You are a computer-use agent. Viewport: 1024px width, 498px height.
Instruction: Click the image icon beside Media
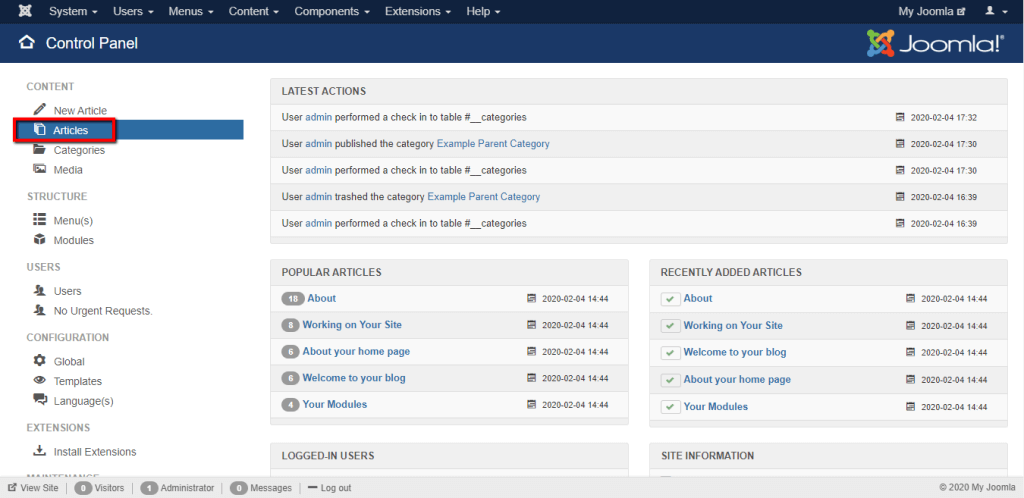coord(40,169)
